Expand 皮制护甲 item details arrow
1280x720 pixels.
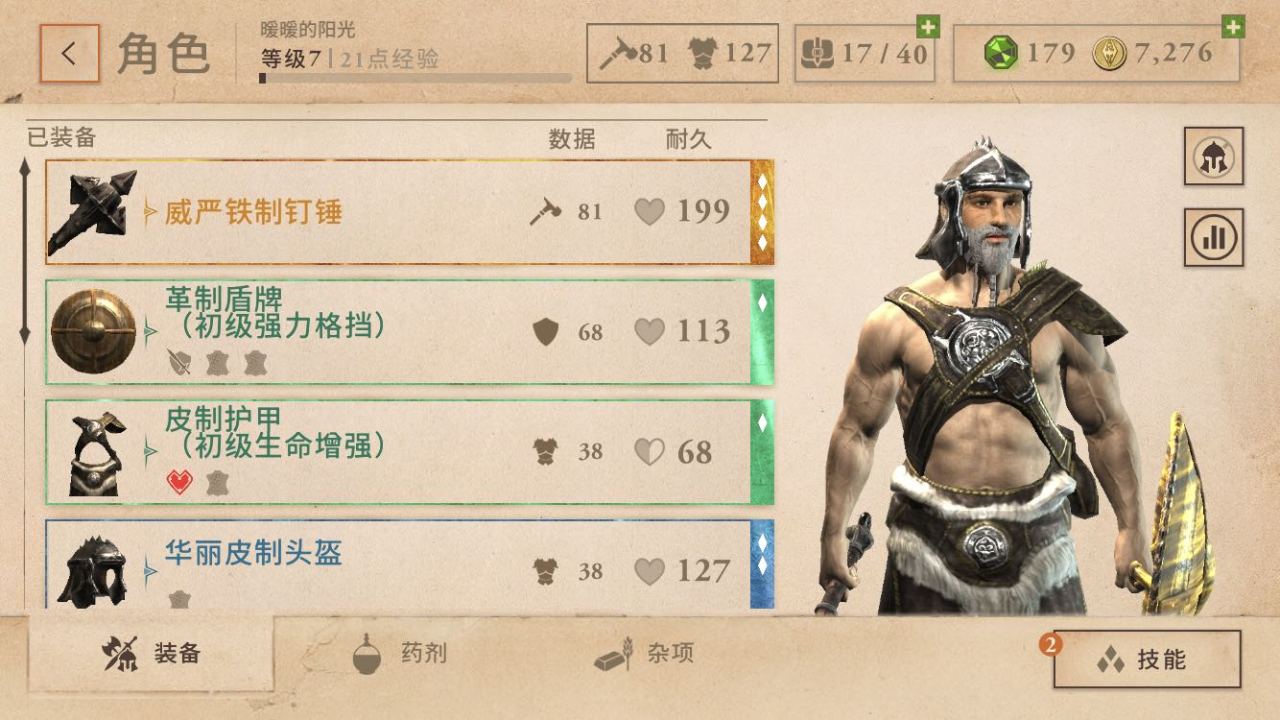[x=151, y=452]
